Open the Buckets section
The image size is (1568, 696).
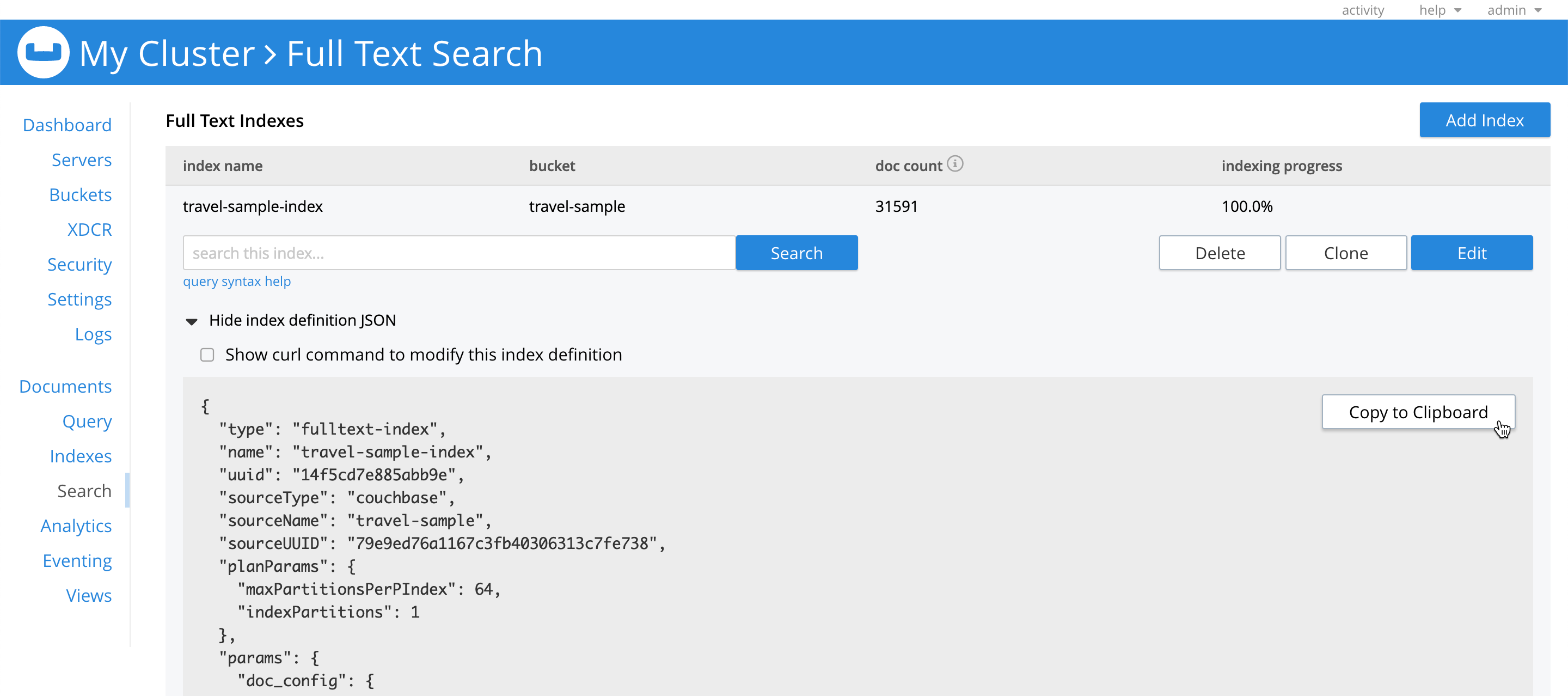tap(79, 194)
